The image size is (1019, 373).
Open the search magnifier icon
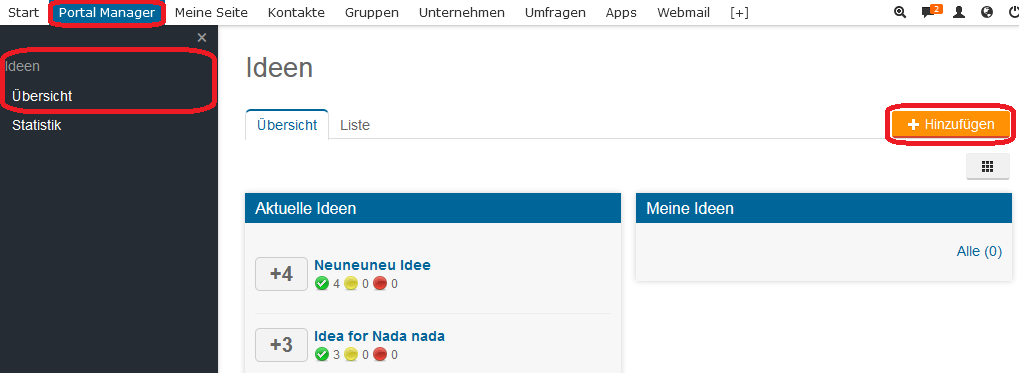(x=900, y=12)
